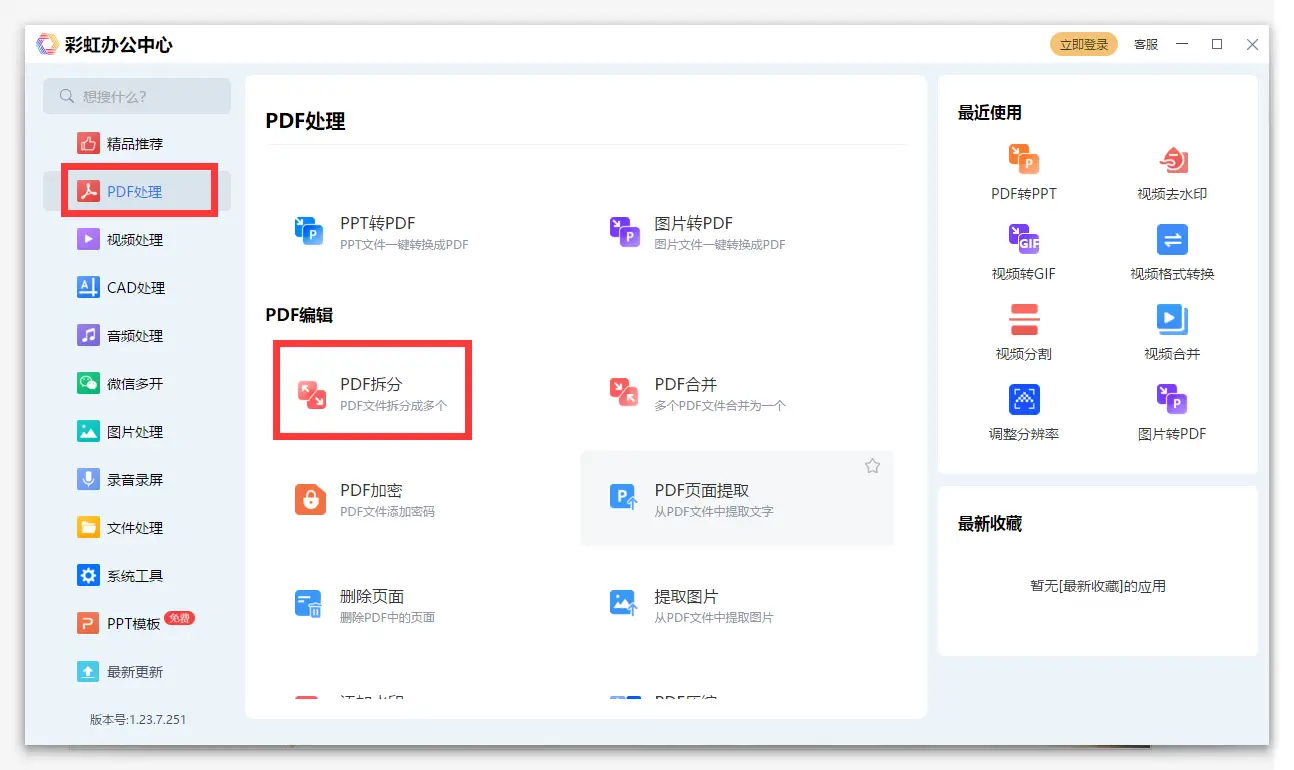1294x770 pixels.
Task: Click the 删除页面 delete pages icon
Action: point(309,604)
